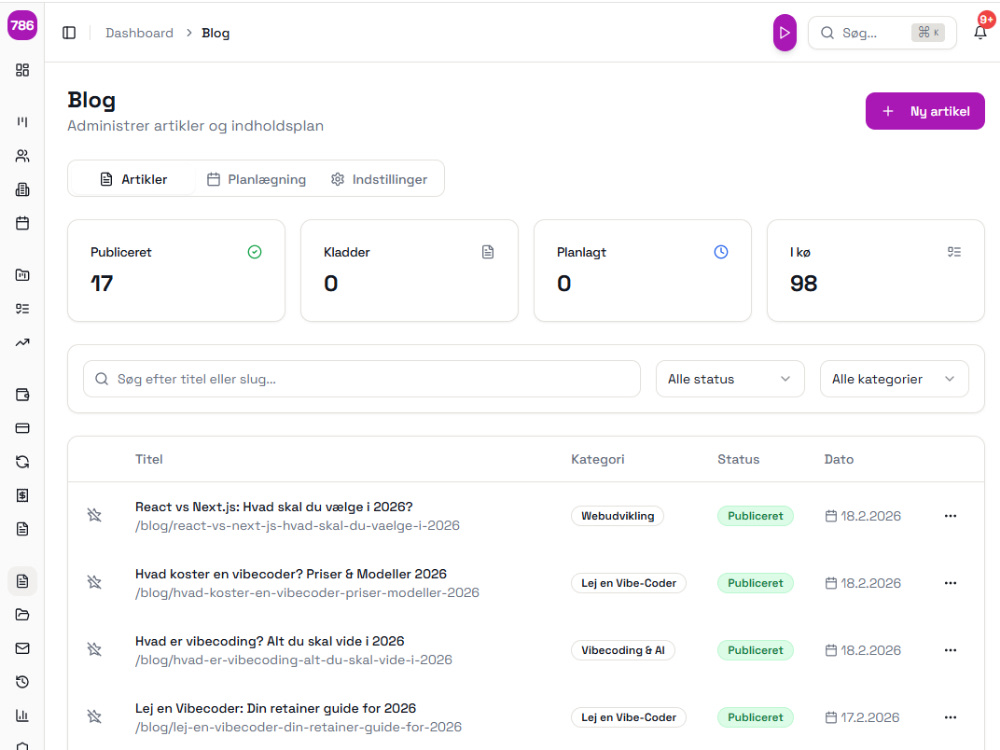Open the dashboard grid icon in sidebar
The width and height of the screenshot is (1000, 750).
[22, 70]
